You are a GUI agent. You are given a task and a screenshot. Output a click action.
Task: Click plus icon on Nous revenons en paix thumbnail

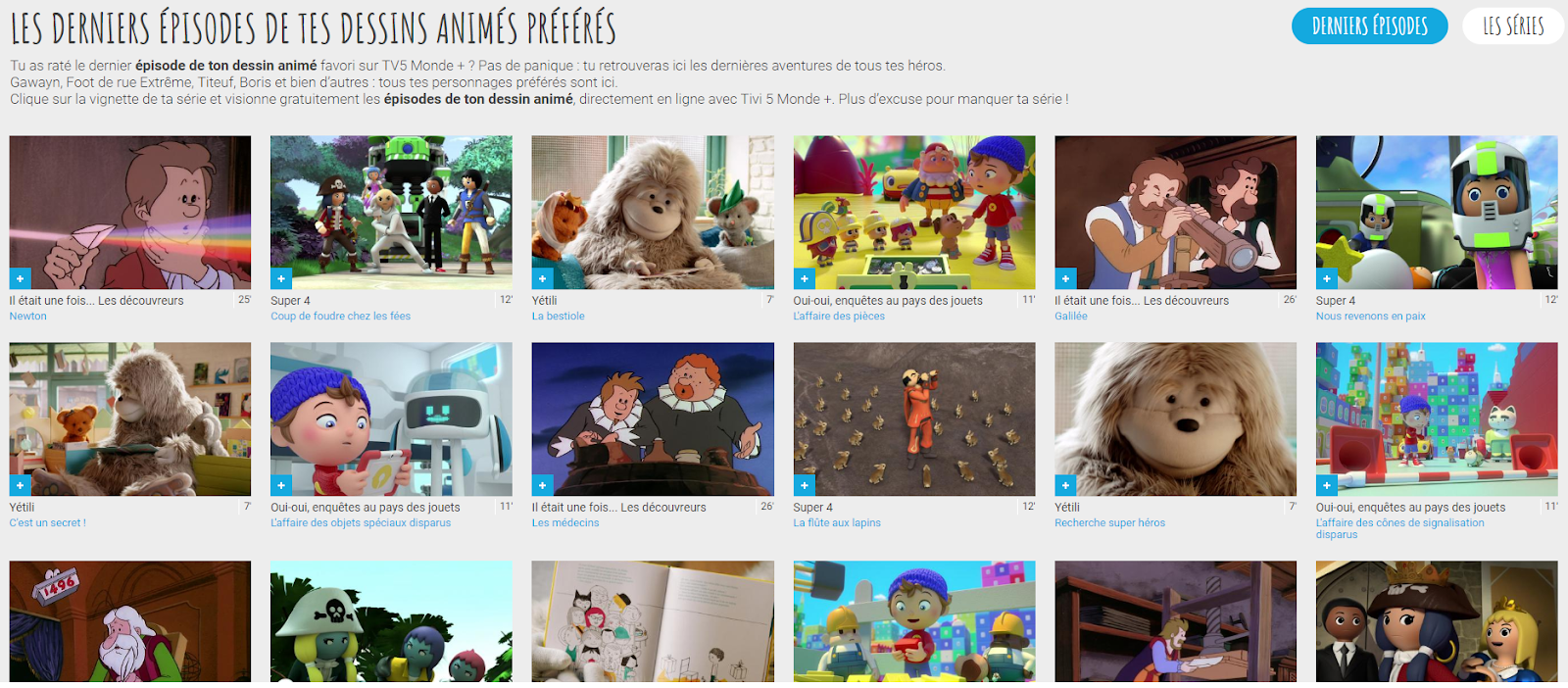pos(1326,278)
